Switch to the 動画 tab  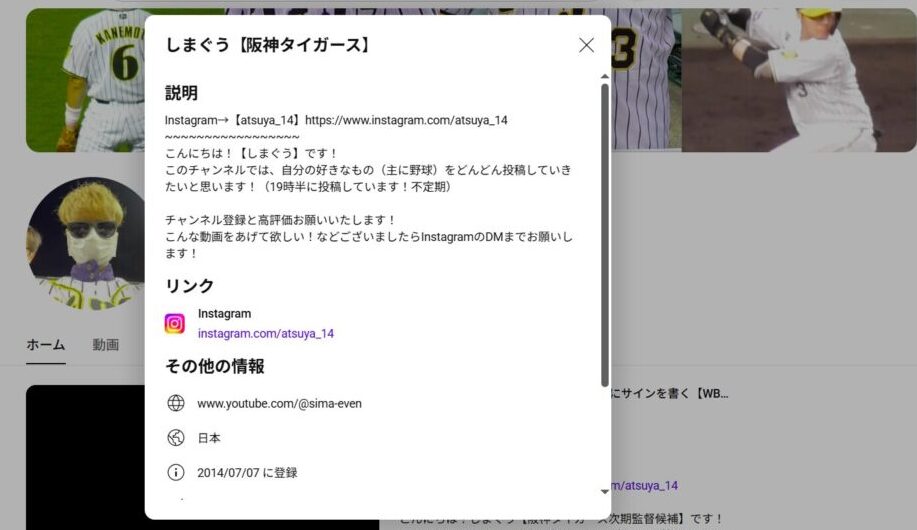click(x=106, y=345)
